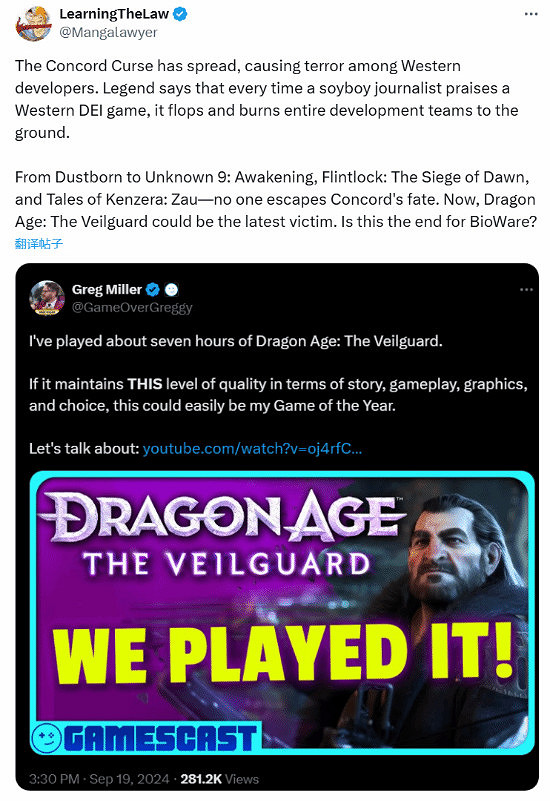Click the Gamescast smiley logo icon
The image size is (550, 801).
pos(46,737)
